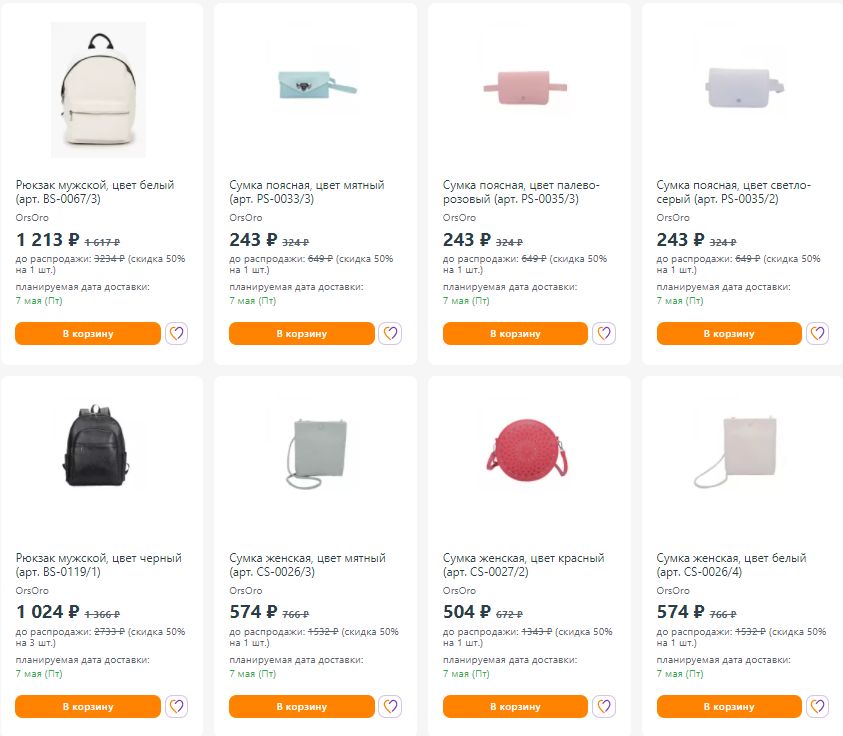Open white men's backpack product image
Image resolution: width=843 pixels, height=736 pixels.
click(x=98, y=90)
